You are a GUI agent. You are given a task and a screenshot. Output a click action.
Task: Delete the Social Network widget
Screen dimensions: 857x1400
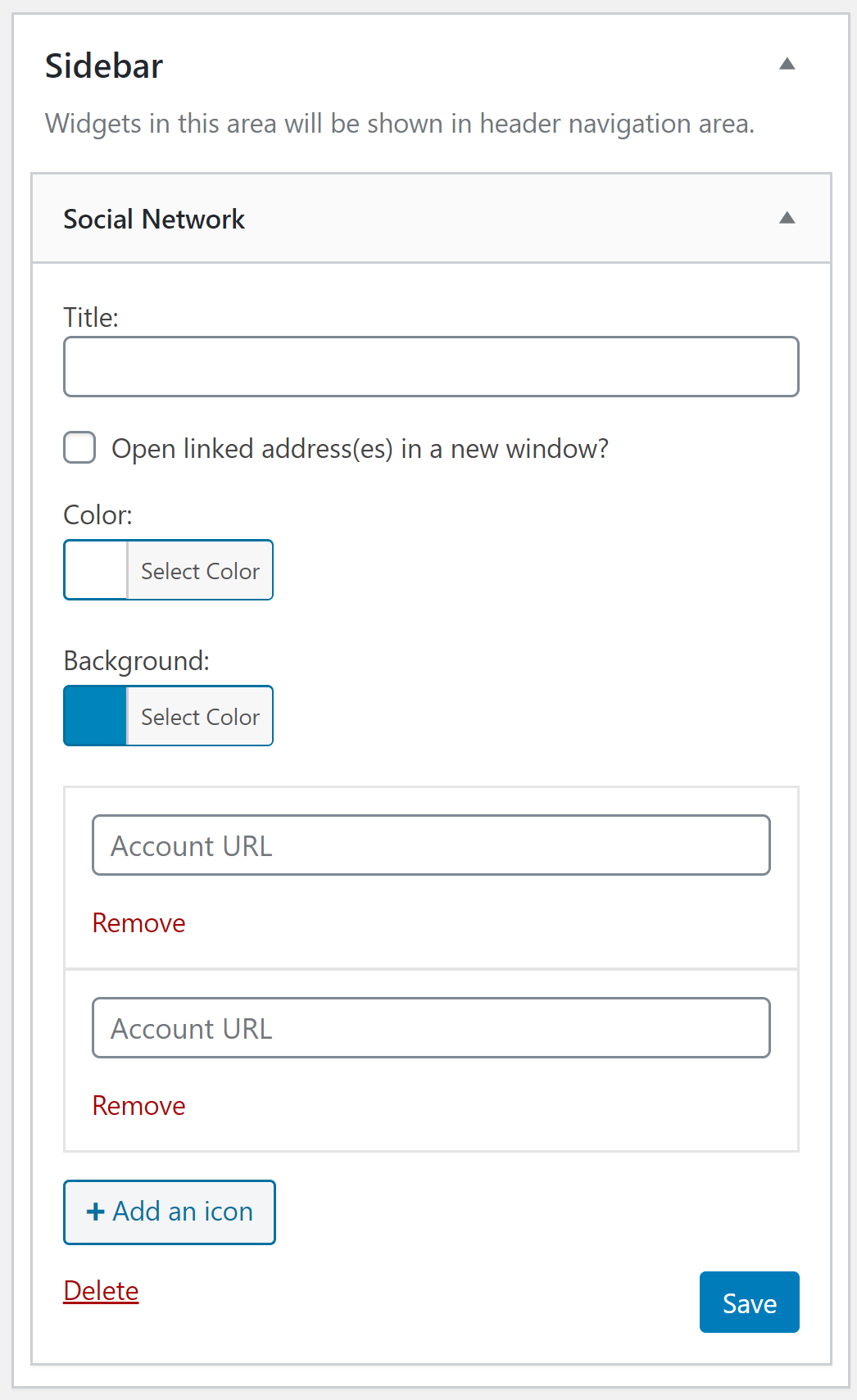[x=101, y=1291]
